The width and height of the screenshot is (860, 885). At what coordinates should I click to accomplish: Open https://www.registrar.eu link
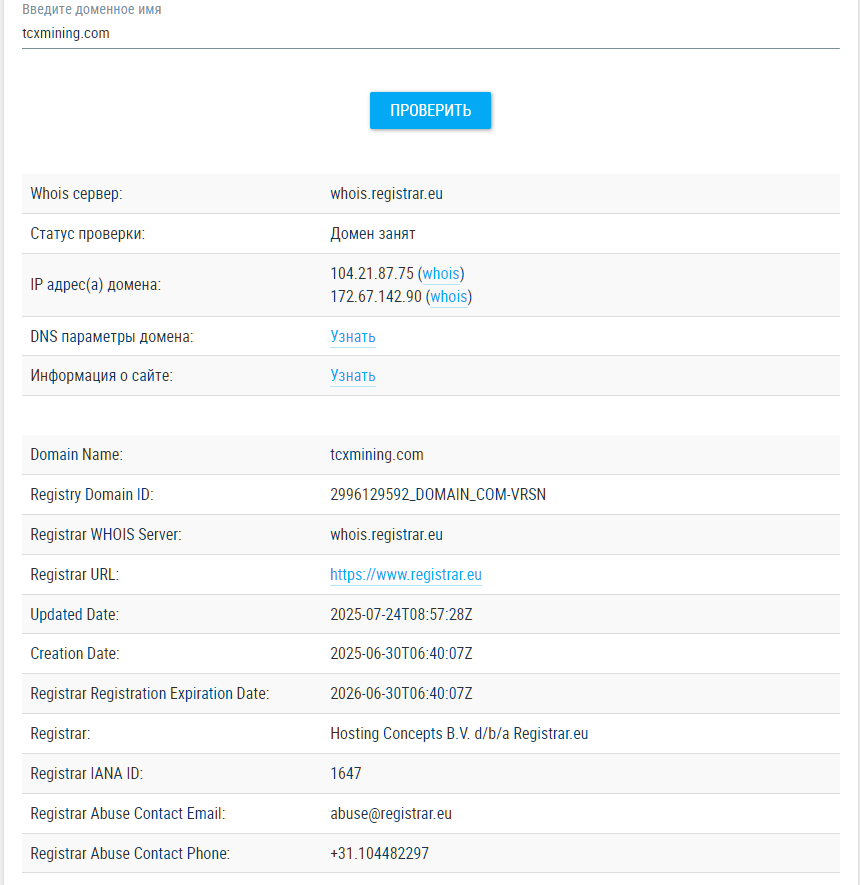tap(406, 575)
